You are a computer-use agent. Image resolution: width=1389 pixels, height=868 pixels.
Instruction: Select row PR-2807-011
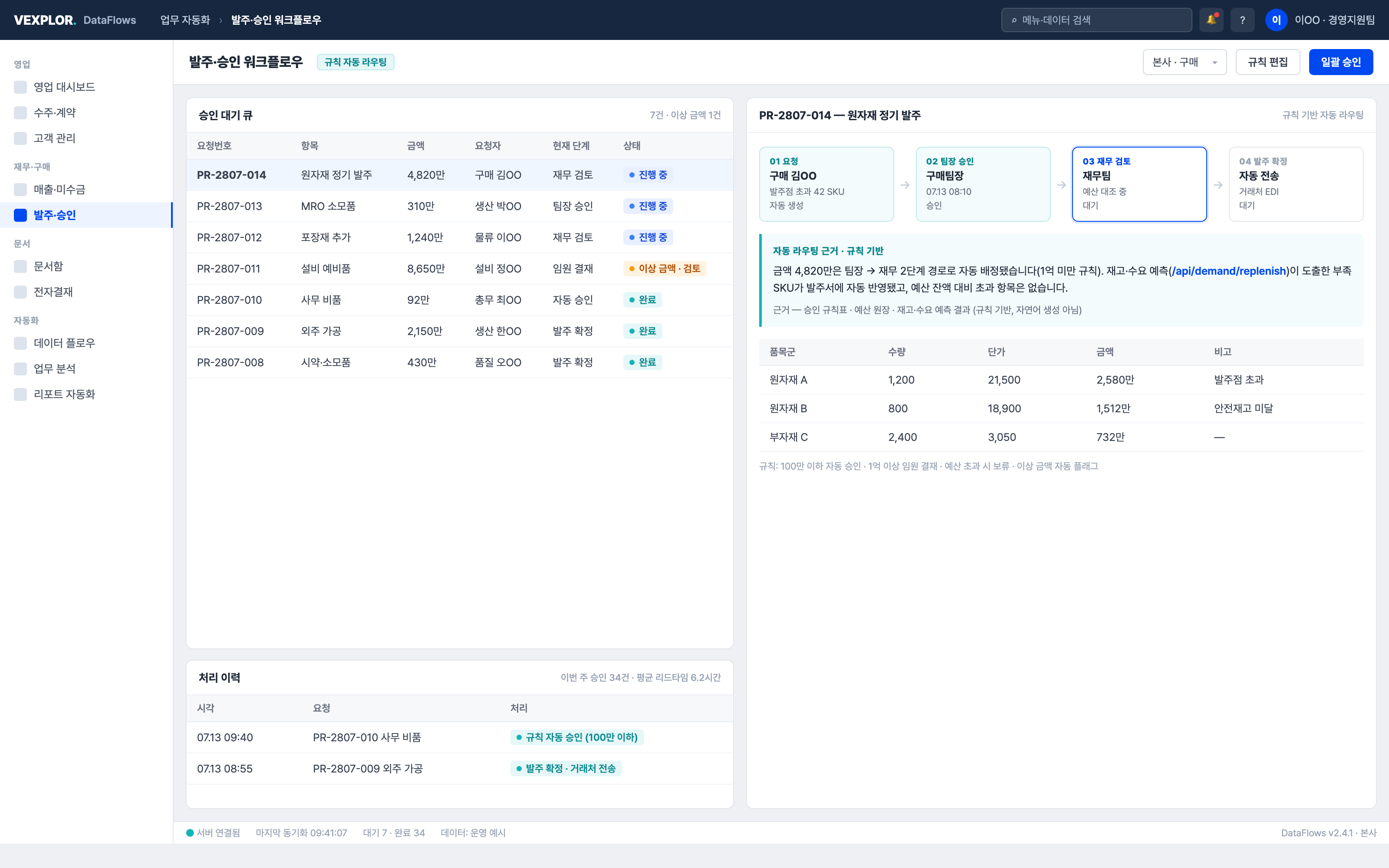click(460, 269)
